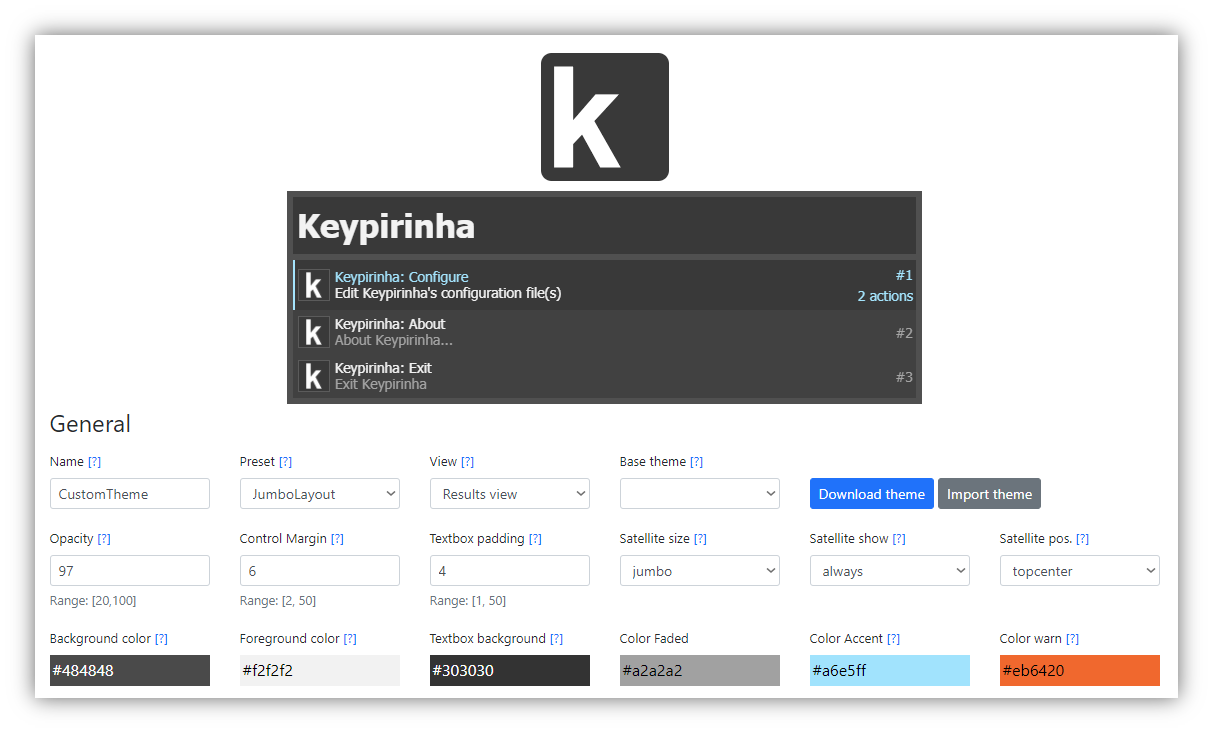Expand the Preset JumboLayout dropdown
The width and height of the screenshot is (1213, 733).
[x=319, y=494]
